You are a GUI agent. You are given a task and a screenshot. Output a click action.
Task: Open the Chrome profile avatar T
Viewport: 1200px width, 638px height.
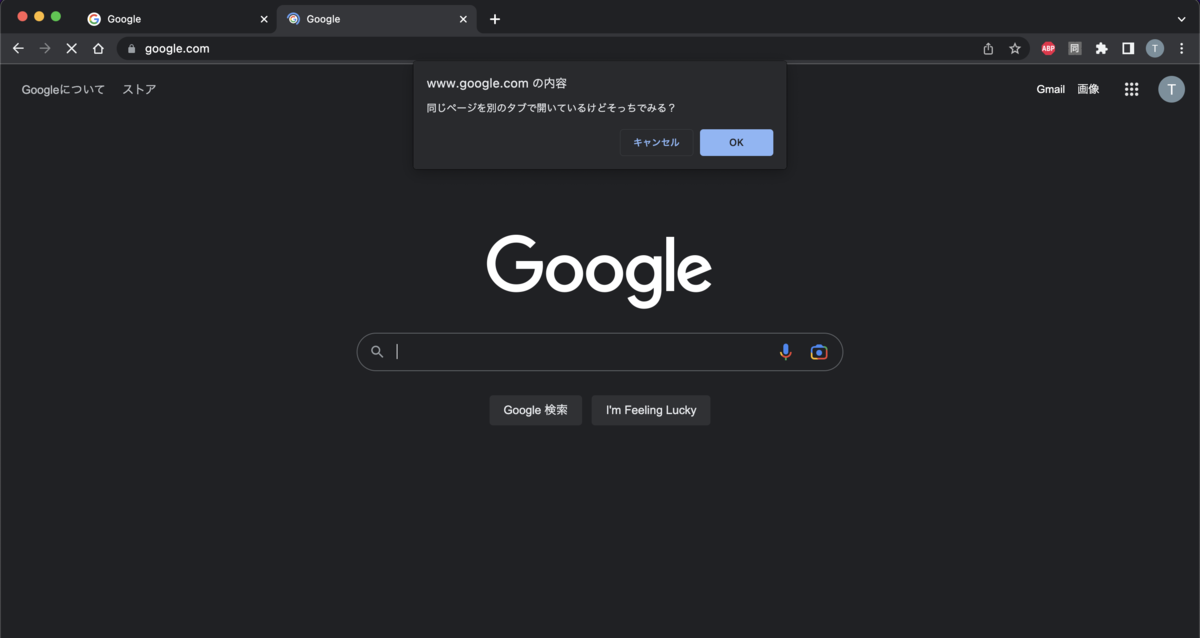pos(1155,48)
